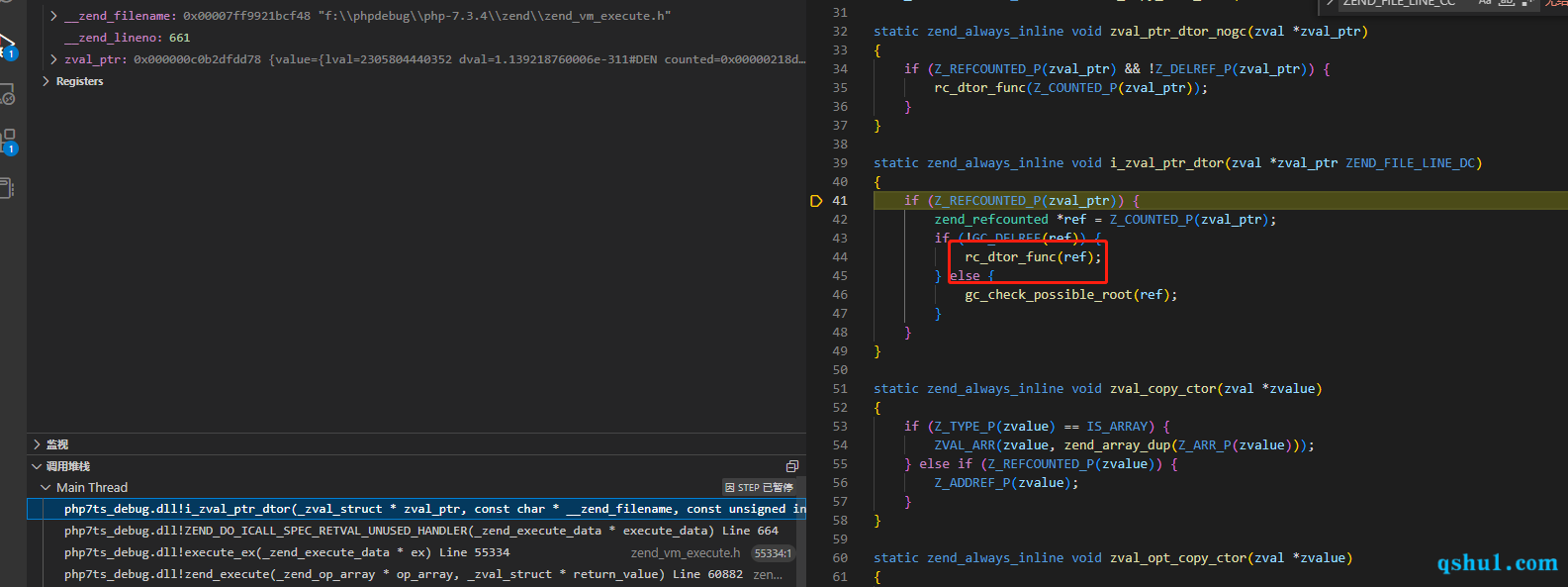Screen dimensions: 1568x587
Task: Collapse the Main Thread node
Action: [x=46, y=488]
